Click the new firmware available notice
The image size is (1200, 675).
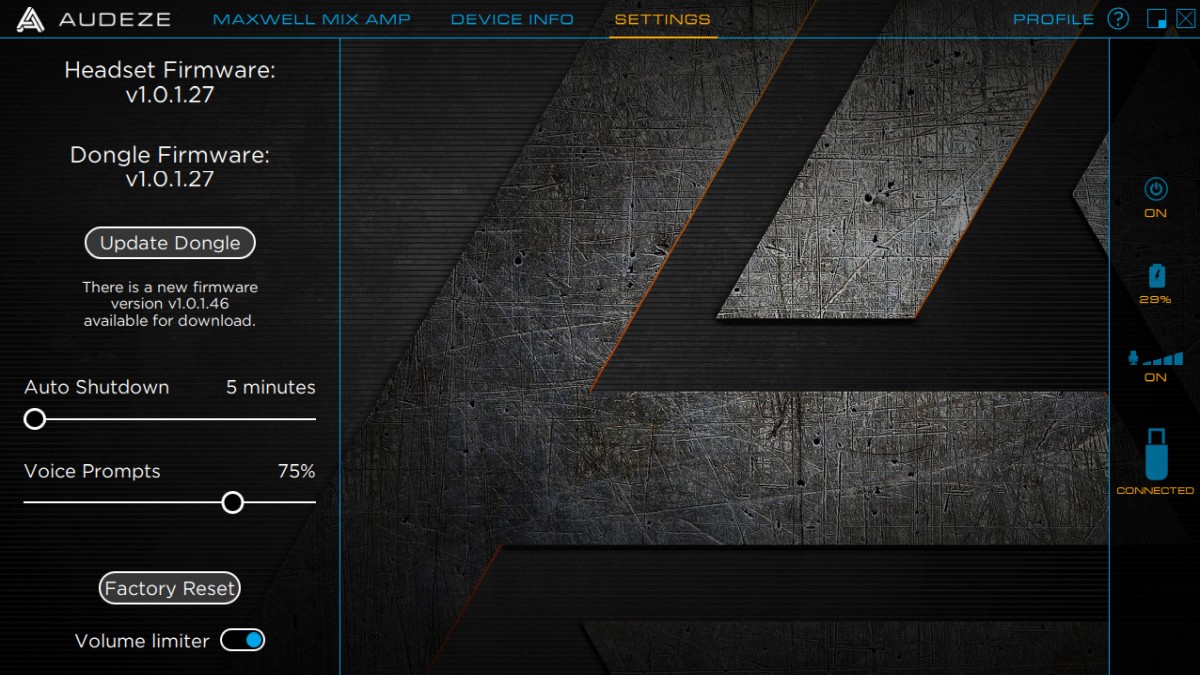[169, 304]
